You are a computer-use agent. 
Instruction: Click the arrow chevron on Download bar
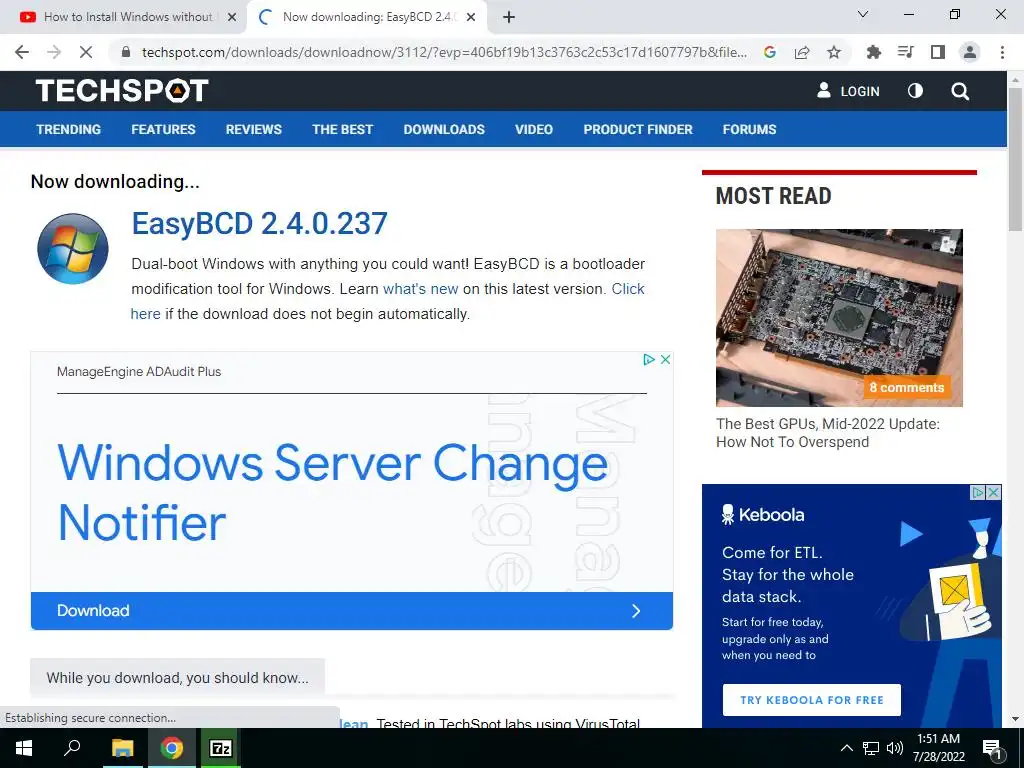click(636, 611)
